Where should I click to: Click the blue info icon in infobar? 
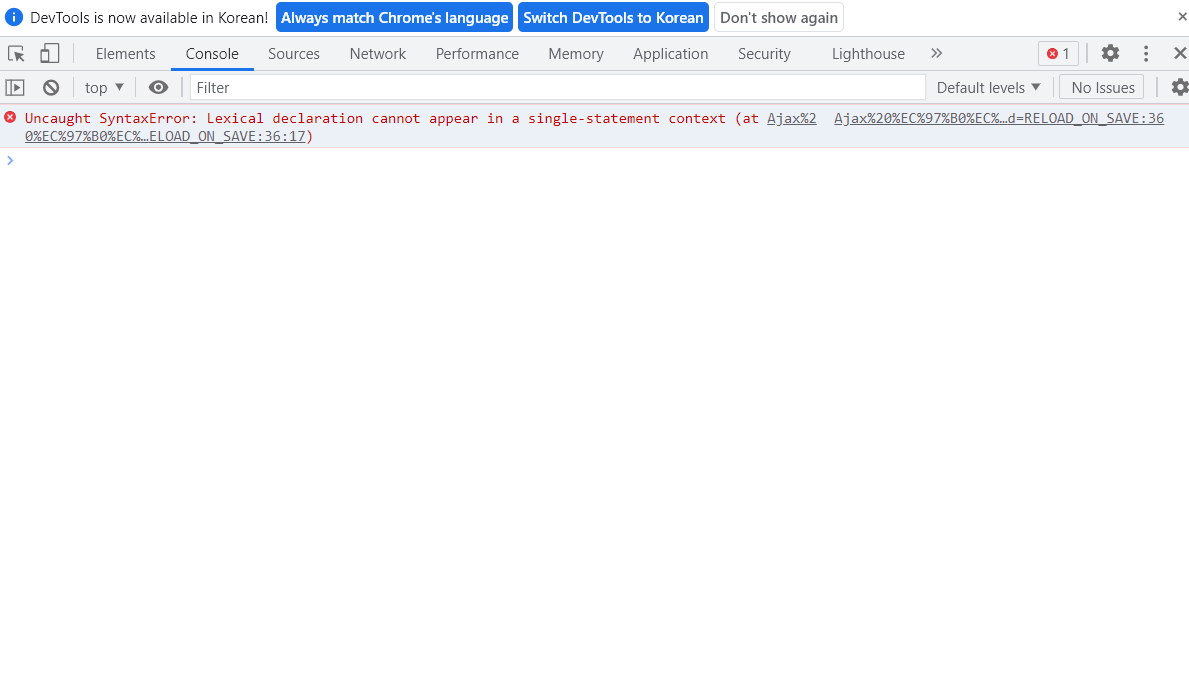(14, 17)
